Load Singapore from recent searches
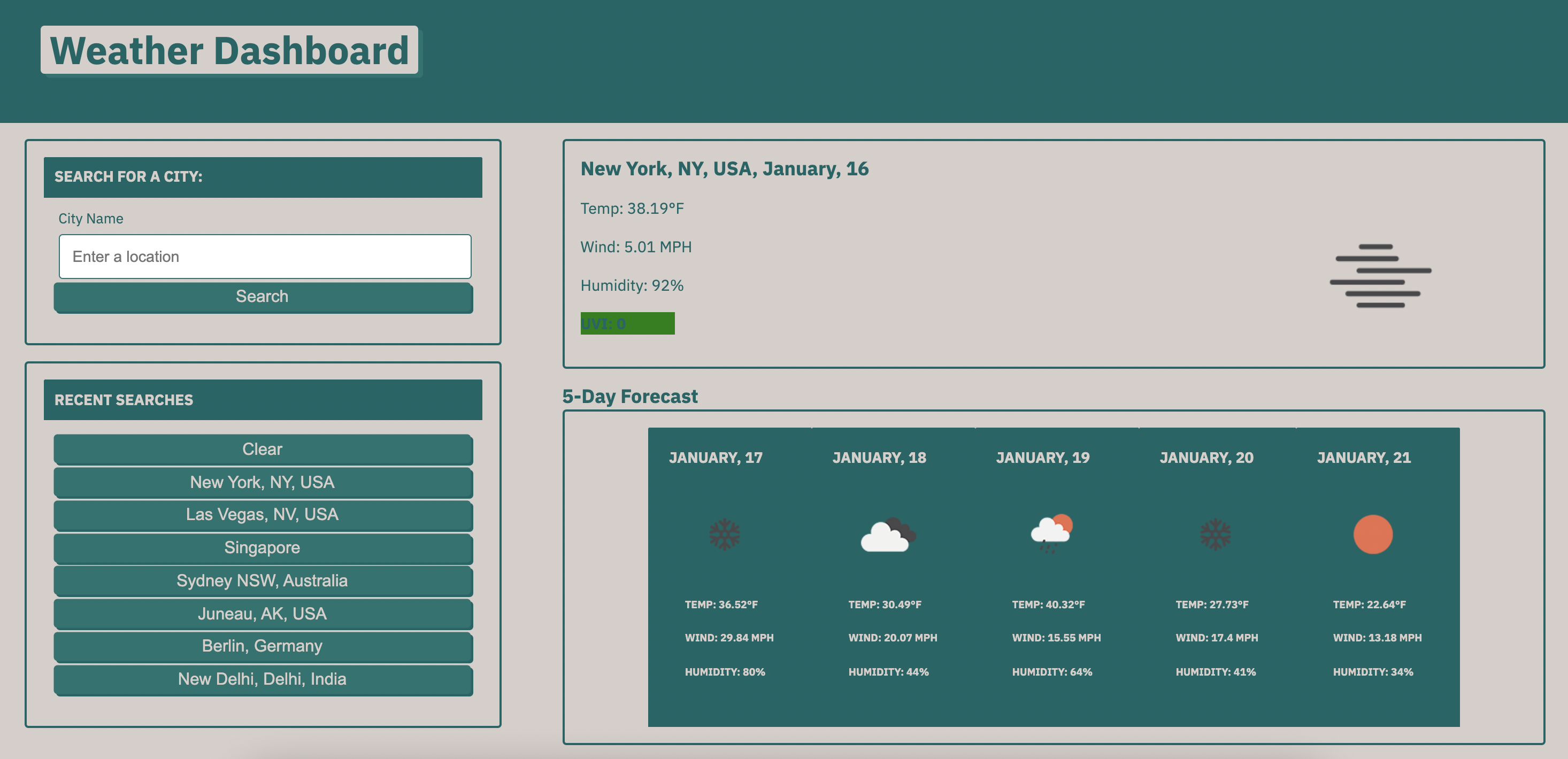 (263, 548)
